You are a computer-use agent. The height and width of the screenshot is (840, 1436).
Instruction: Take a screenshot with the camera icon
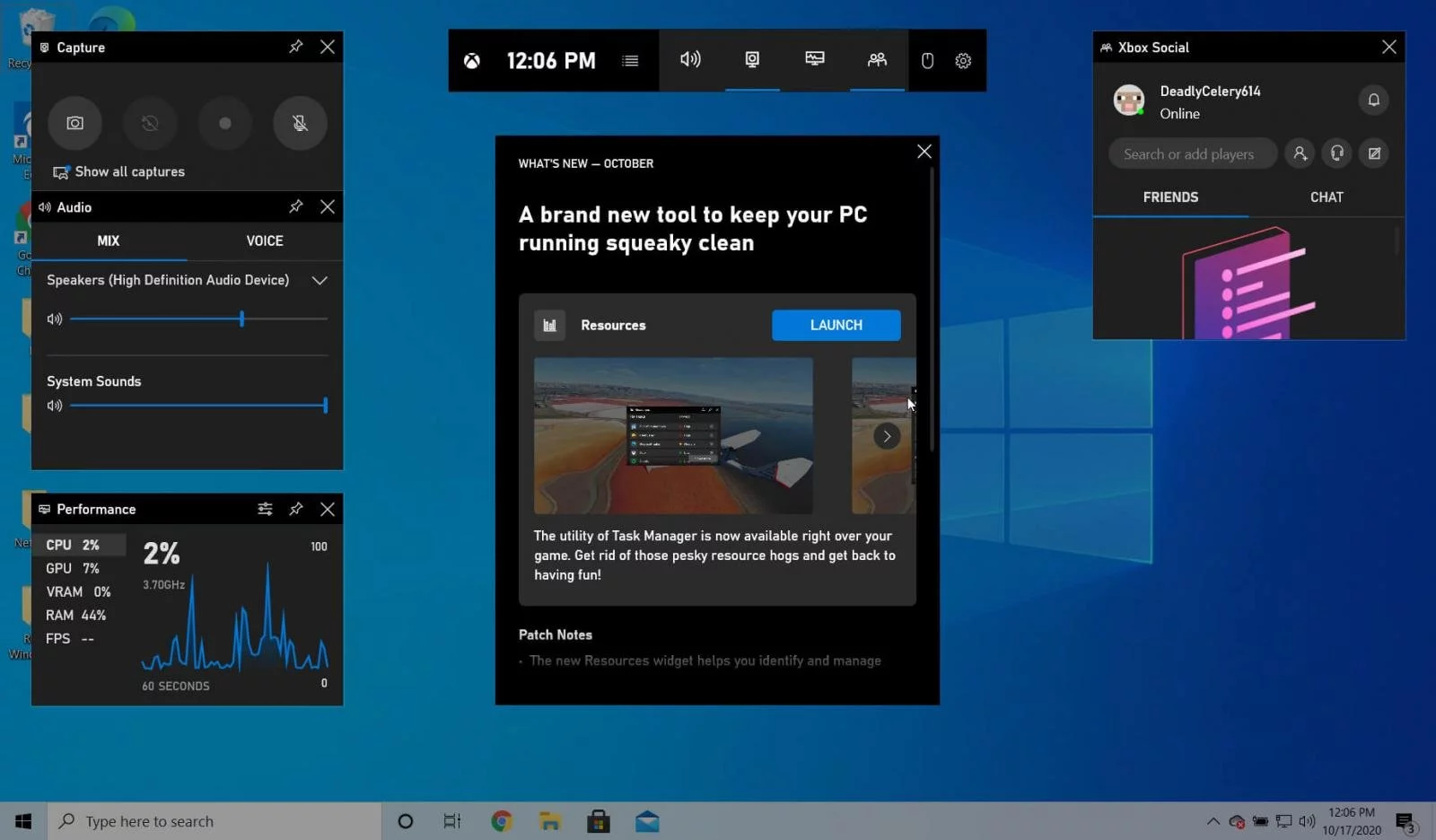pyautogui.click(x=75, y=123)
